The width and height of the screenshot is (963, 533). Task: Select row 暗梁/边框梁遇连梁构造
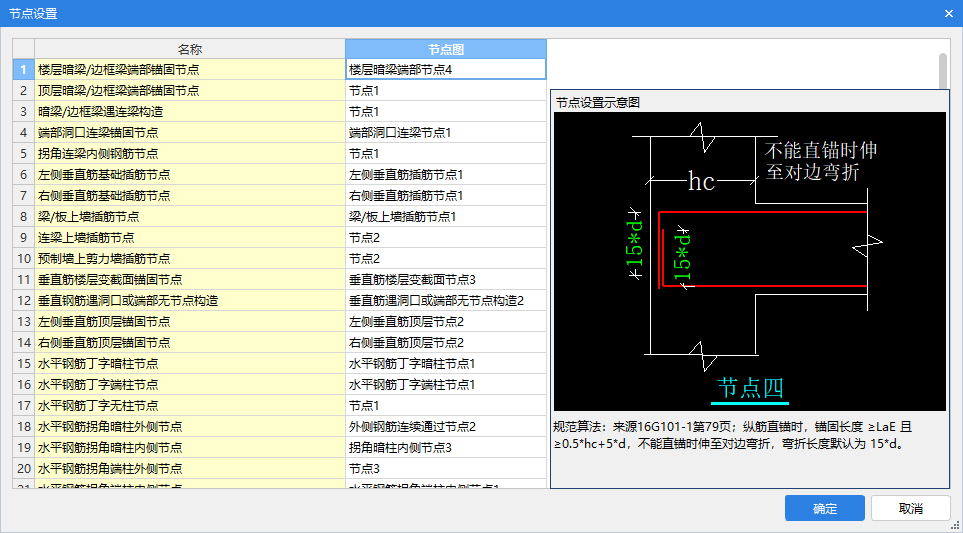click(x=190, y=112)
